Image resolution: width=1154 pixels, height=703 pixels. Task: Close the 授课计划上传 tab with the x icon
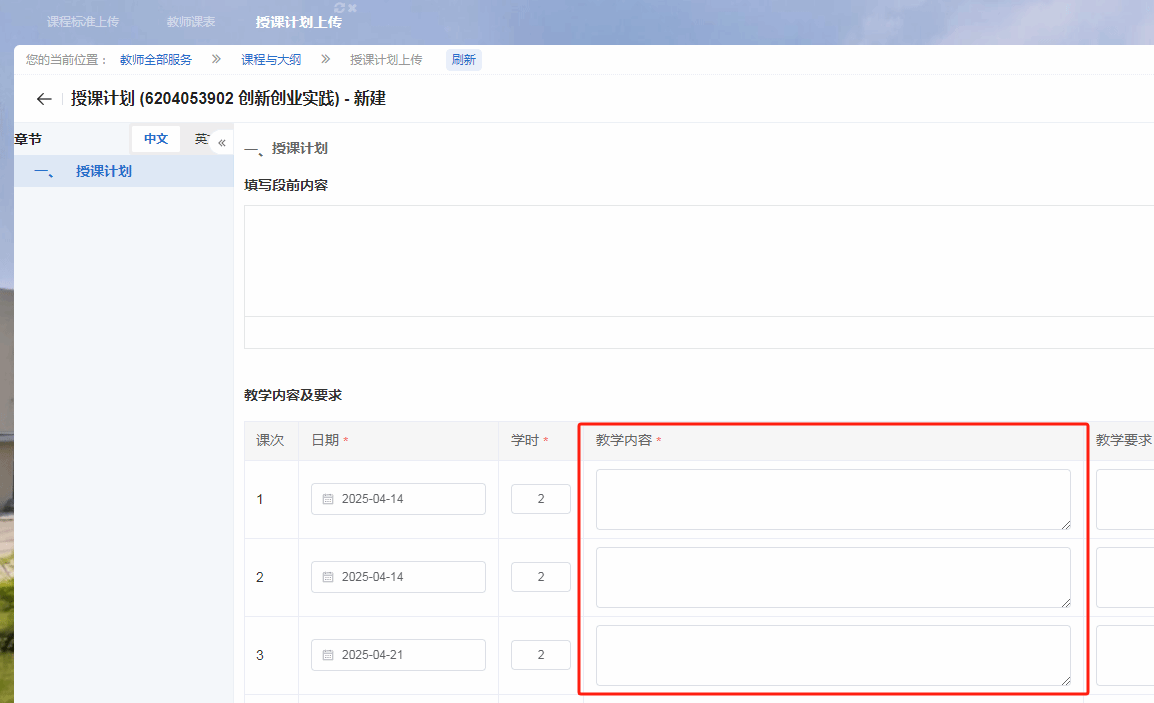[x=352, y=8]
